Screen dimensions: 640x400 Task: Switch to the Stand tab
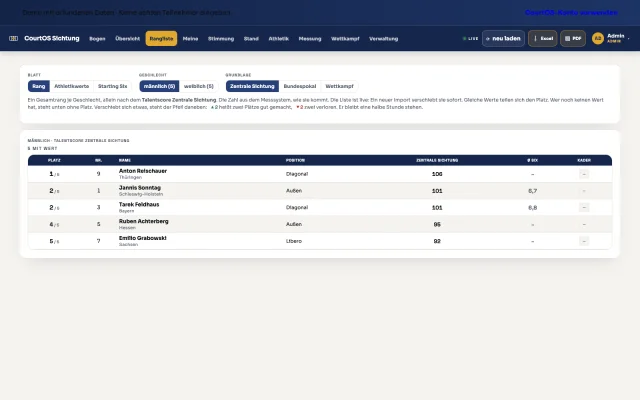(x=251, y=39)
